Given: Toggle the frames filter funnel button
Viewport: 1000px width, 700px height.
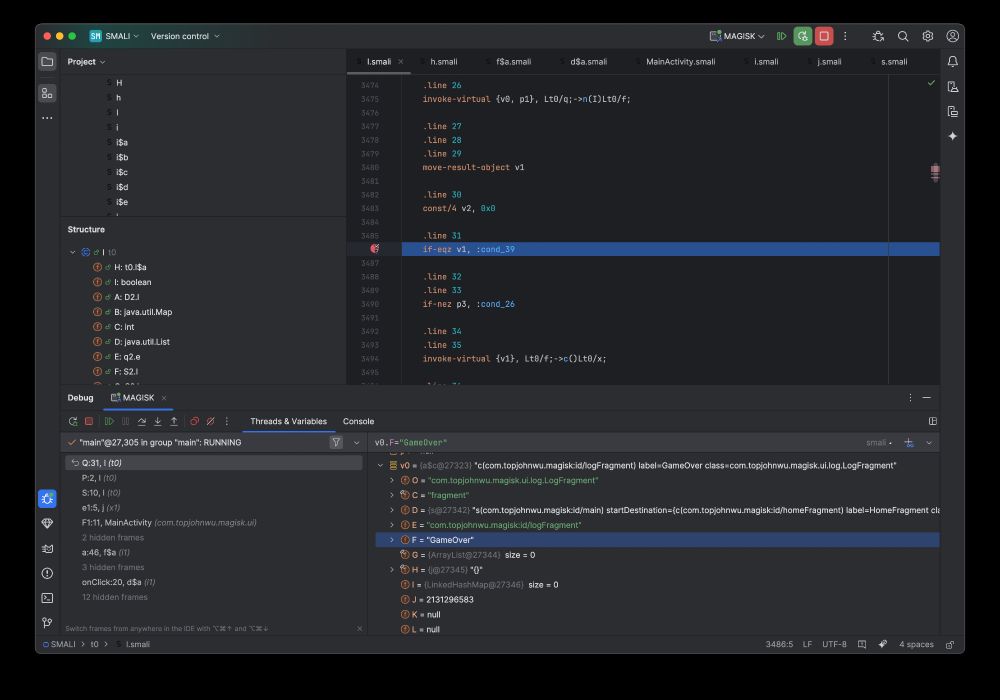Looking at the screenshot, I should click(x=336, y=442).
